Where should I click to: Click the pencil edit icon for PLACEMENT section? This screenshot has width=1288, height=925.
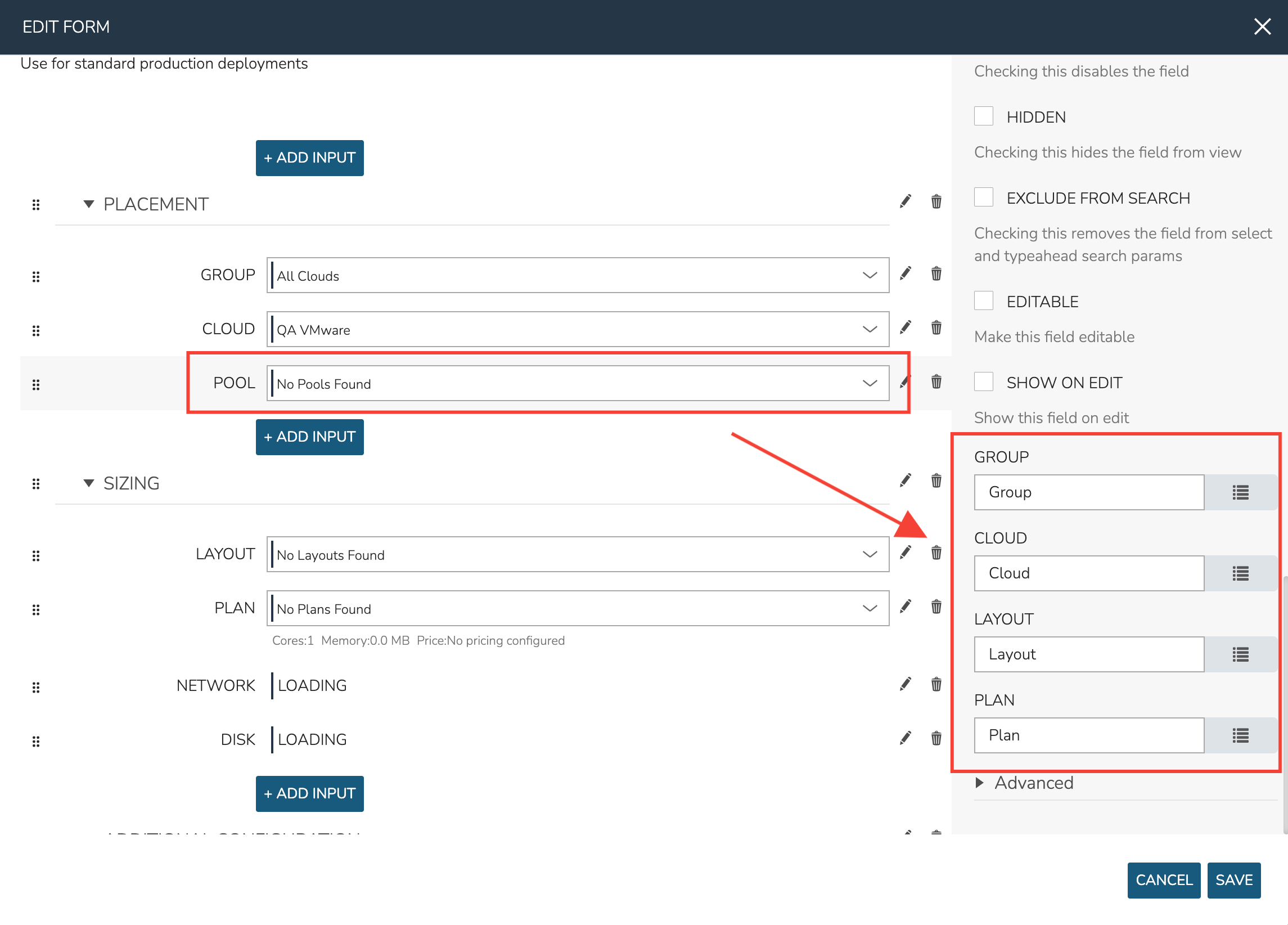click(x=905, y=201)
